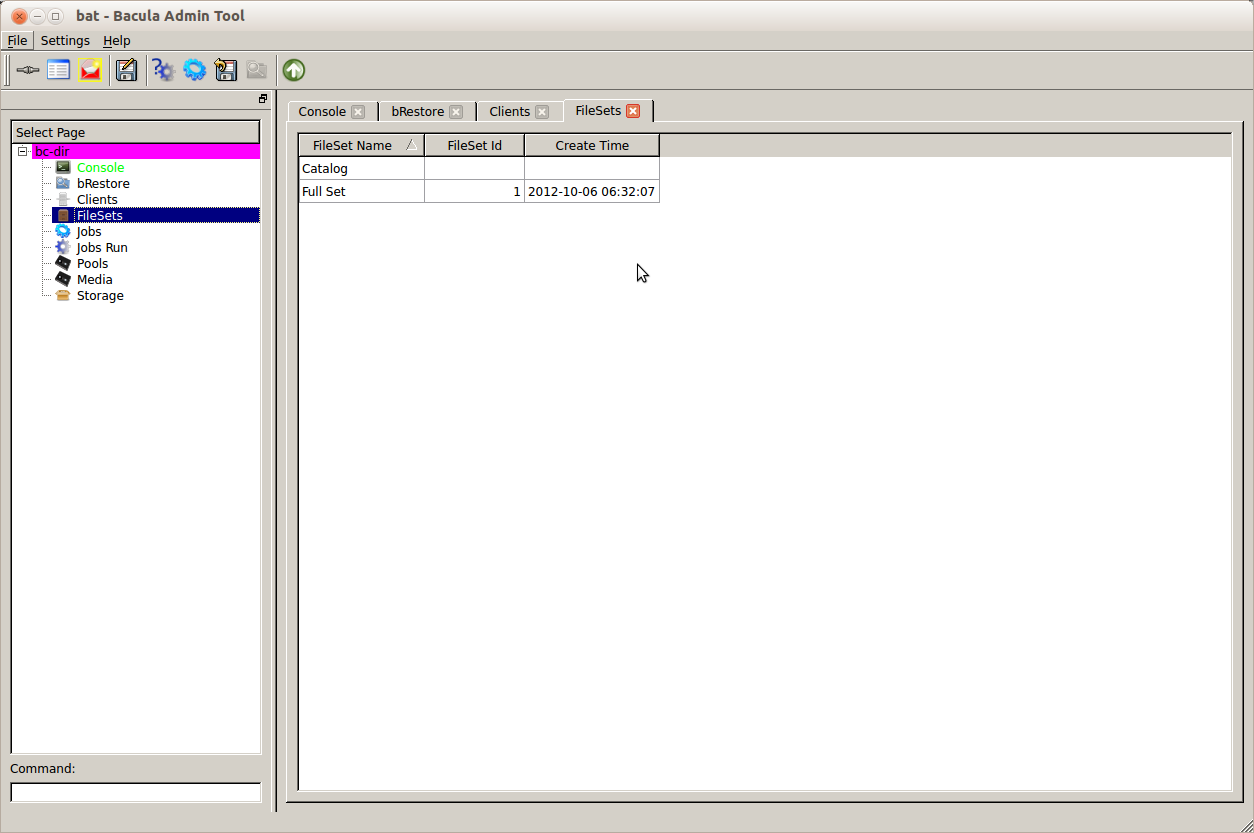Switch to the bRestore tab
This screenshot has width=1254, height=833.
(417, 111)
